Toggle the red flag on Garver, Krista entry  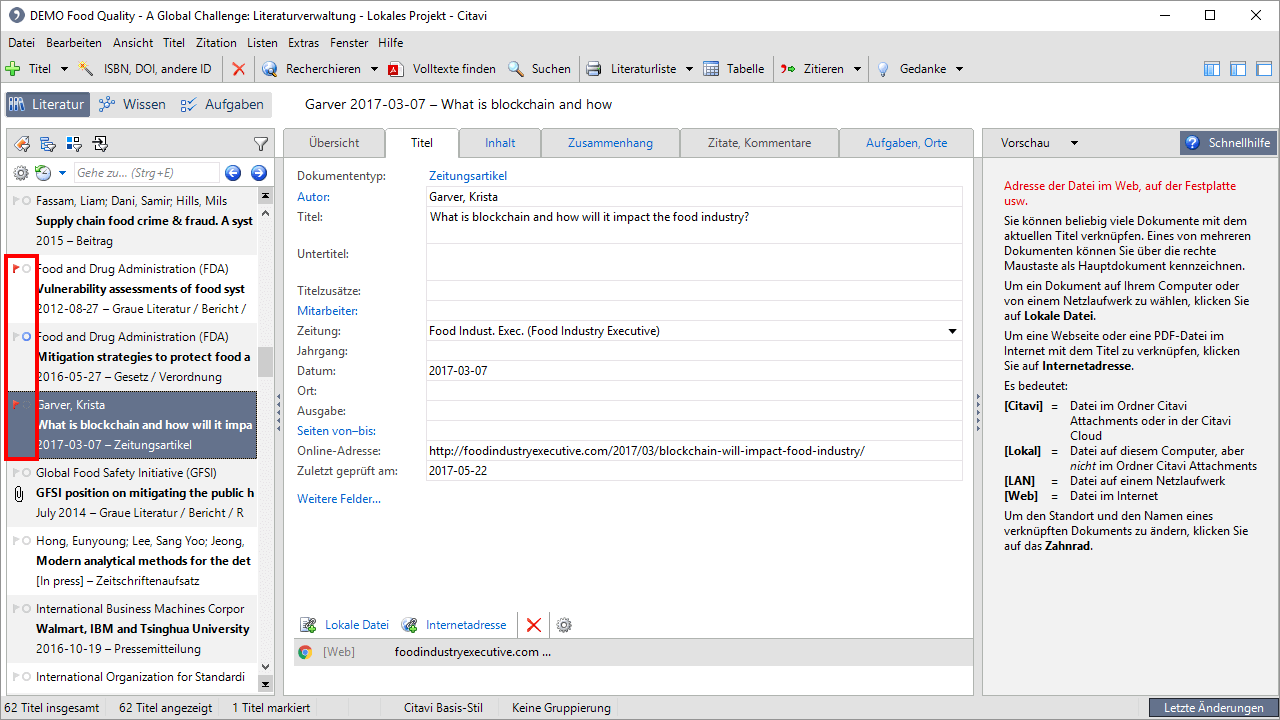[x=15, y=405]
